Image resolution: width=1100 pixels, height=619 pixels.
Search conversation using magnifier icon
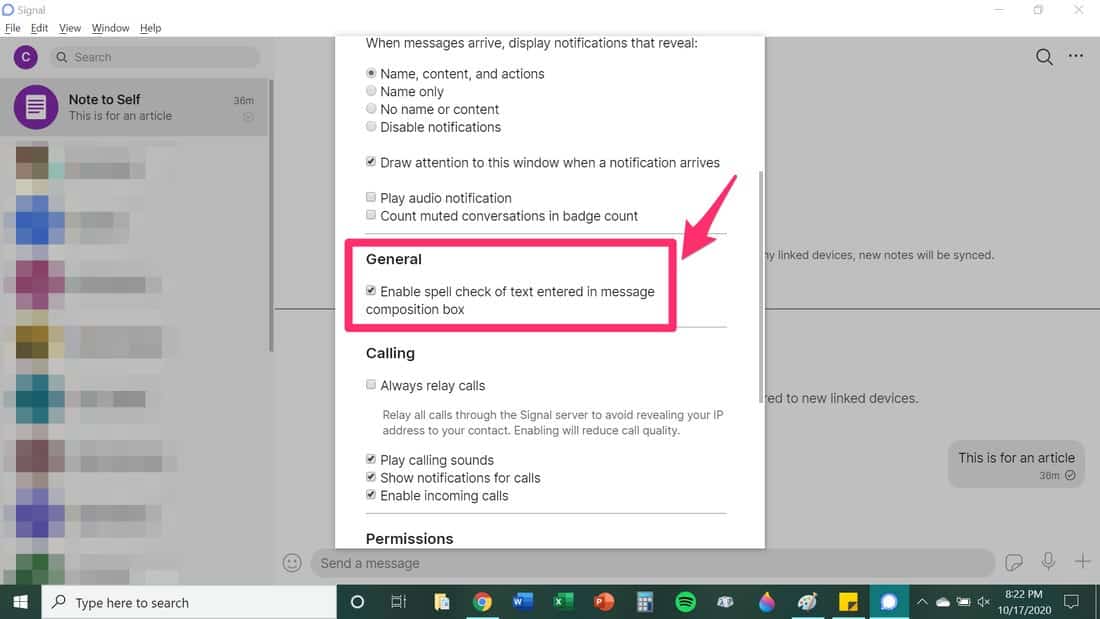point(1044,57)
